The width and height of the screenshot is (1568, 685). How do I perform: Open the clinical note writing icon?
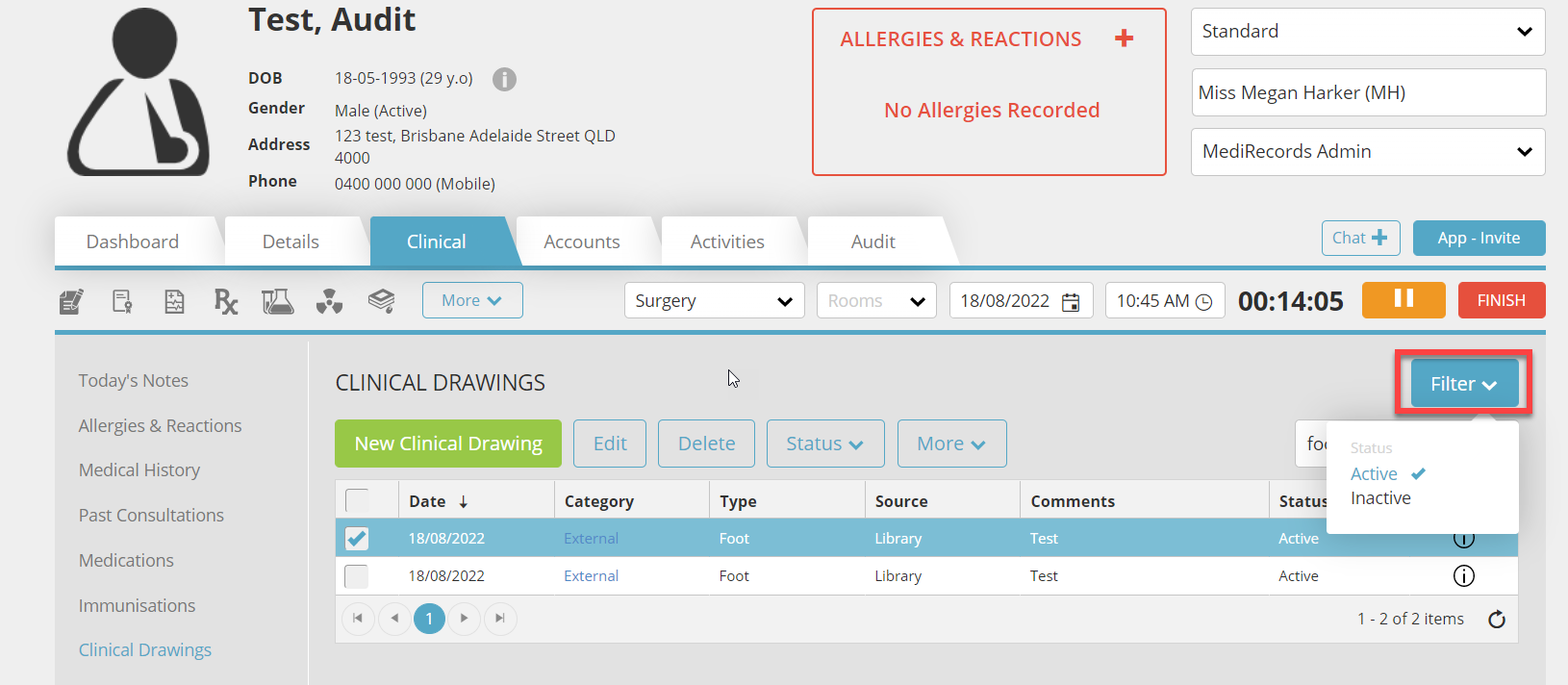pyautogui.click(x=71, y=302)
